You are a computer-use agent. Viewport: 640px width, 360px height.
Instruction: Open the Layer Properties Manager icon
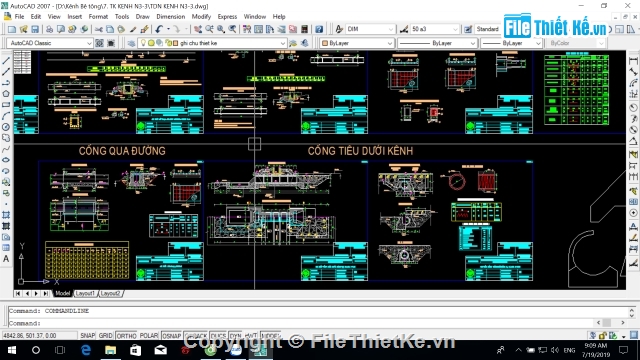pos(131,43)
